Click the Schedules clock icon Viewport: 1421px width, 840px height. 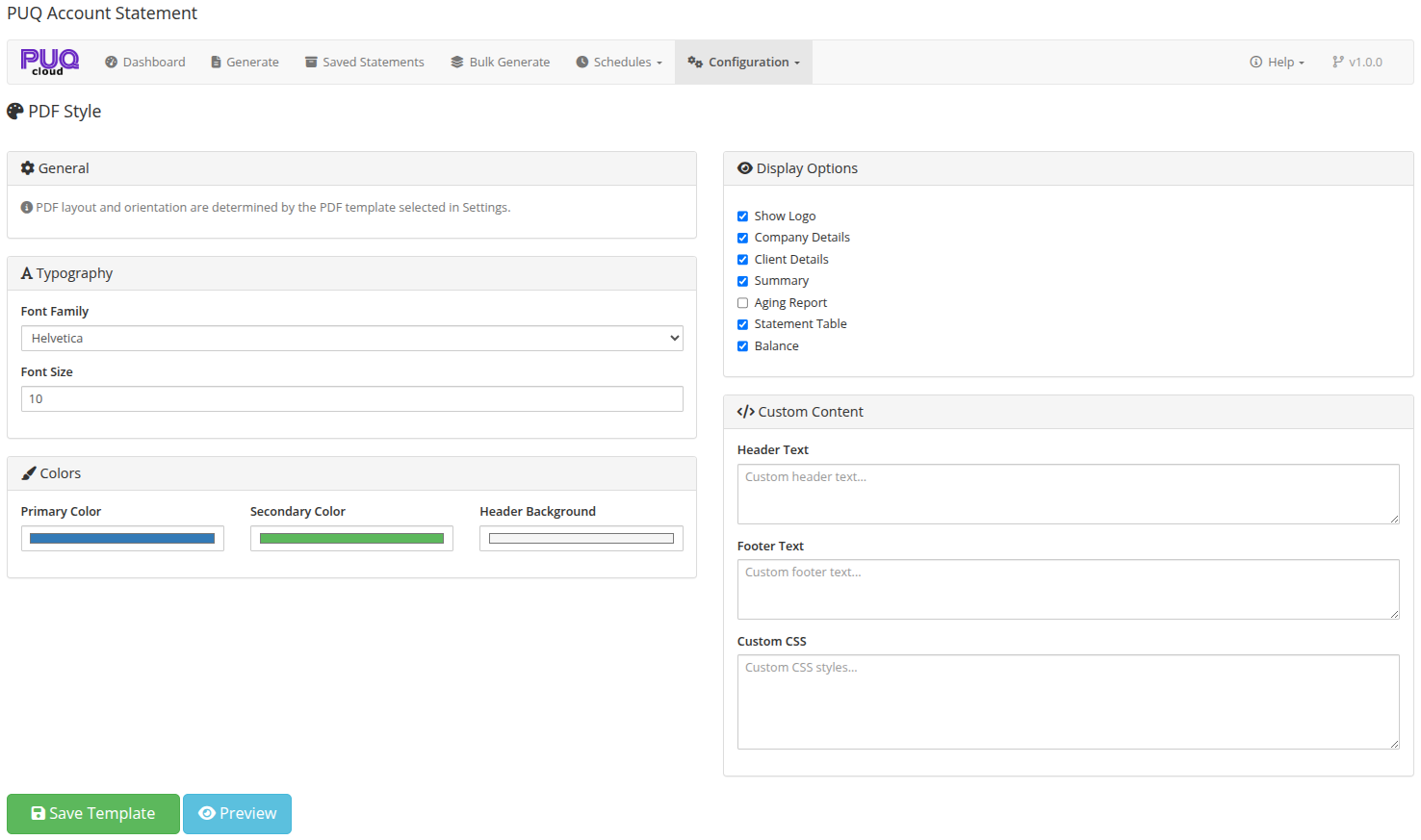(582, 63)
